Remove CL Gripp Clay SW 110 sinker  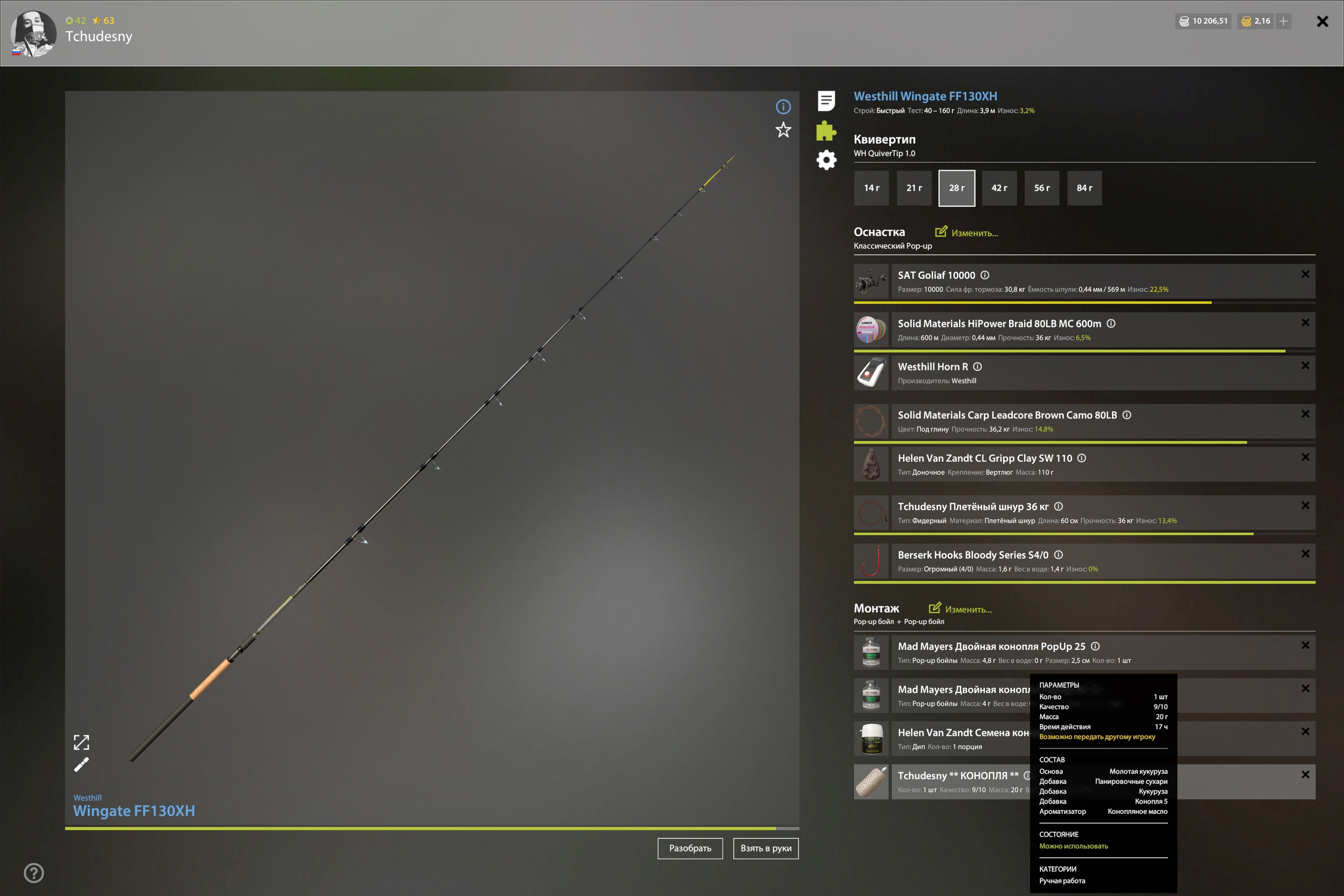tap(1305, 457)
